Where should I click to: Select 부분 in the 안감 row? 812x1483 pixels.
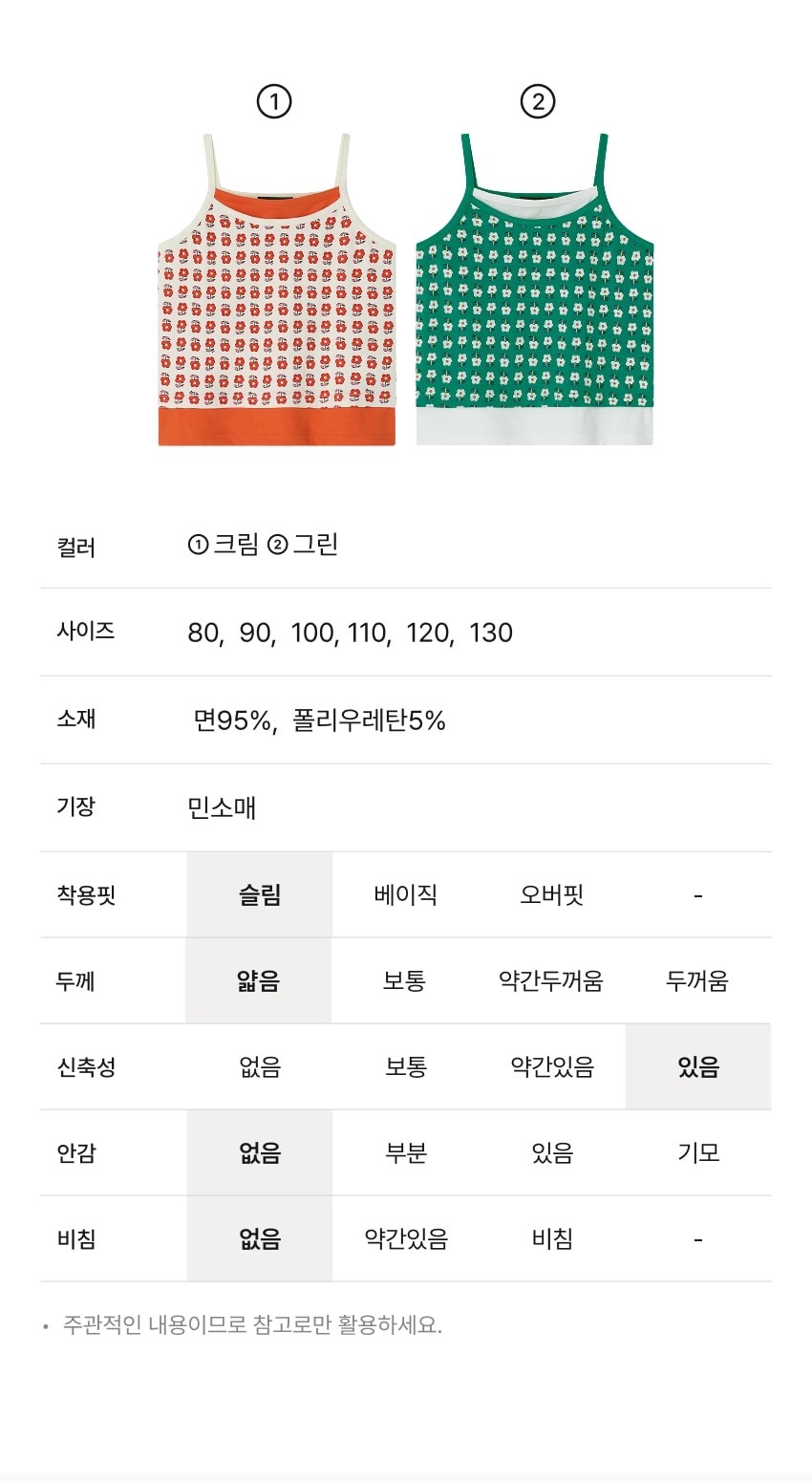click(x=406, y=1153)
